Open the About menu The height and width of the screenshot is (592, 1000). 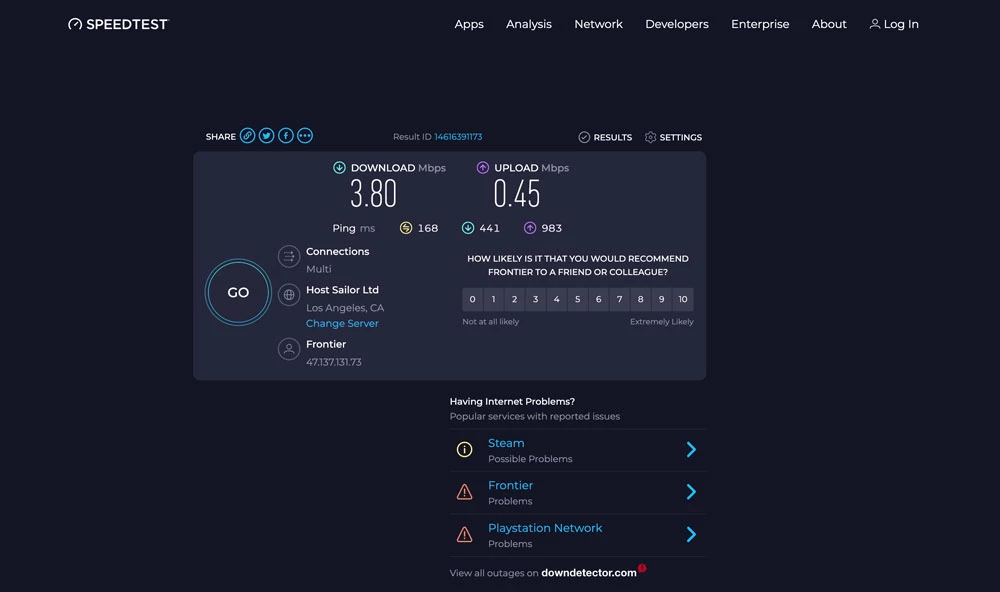point(829,24)
